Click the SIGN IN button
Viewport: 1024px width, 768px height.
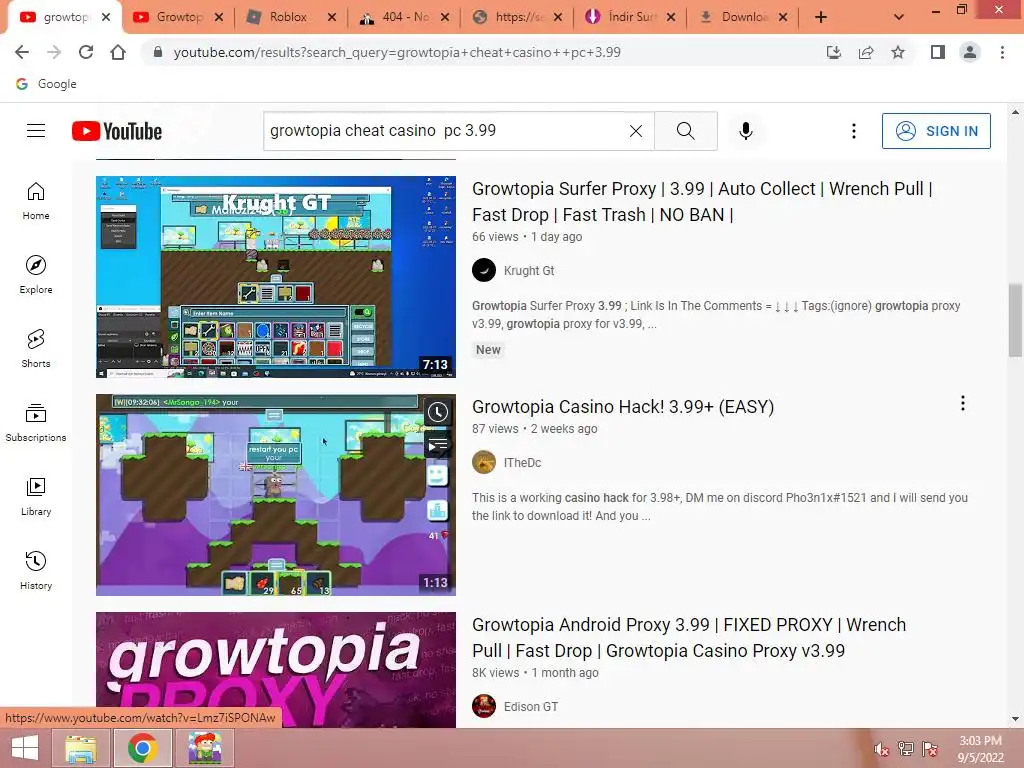coord(936,131)
